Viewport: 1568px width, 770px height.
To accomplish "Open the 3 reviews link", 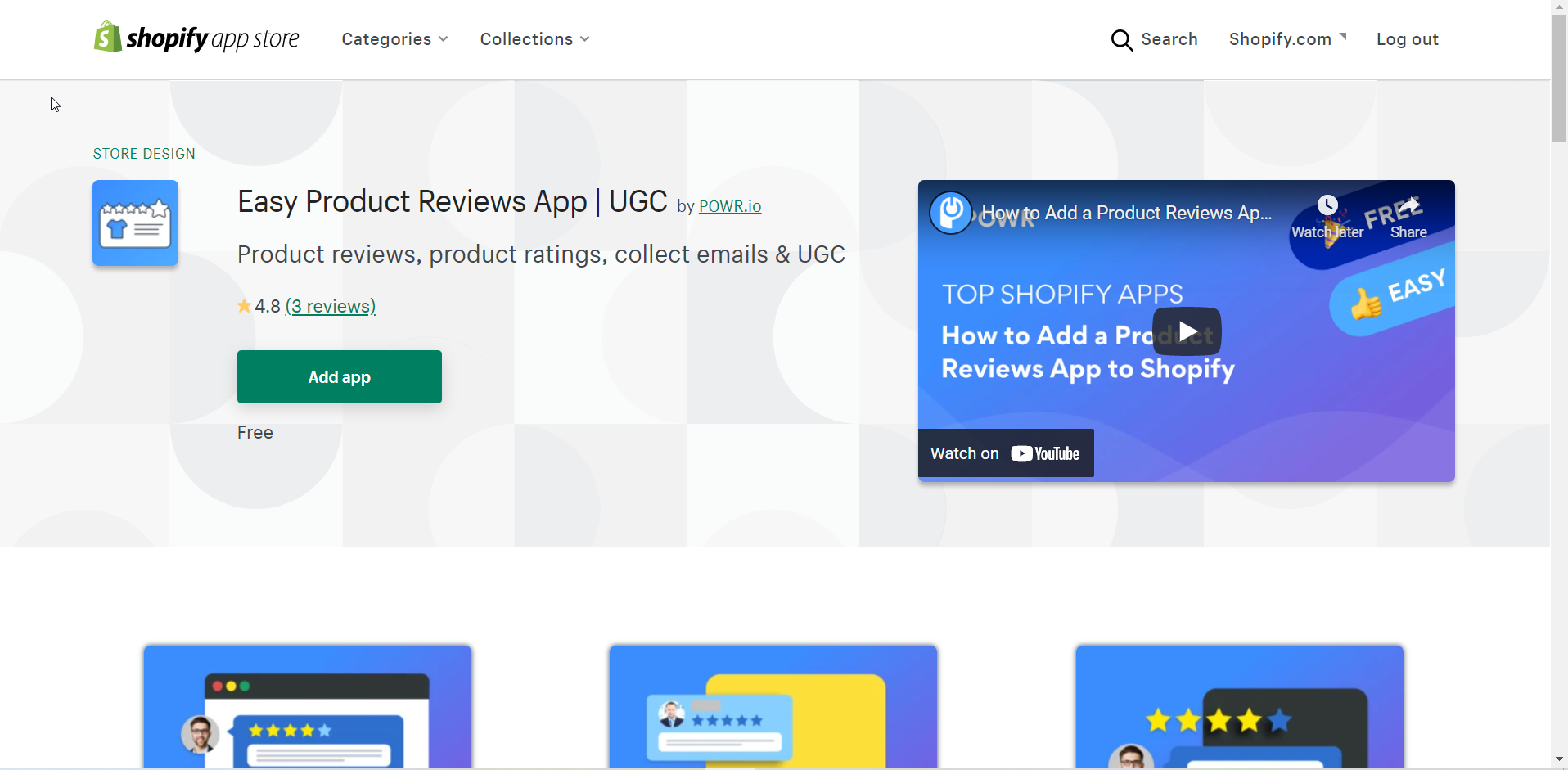I will point(331,306).
